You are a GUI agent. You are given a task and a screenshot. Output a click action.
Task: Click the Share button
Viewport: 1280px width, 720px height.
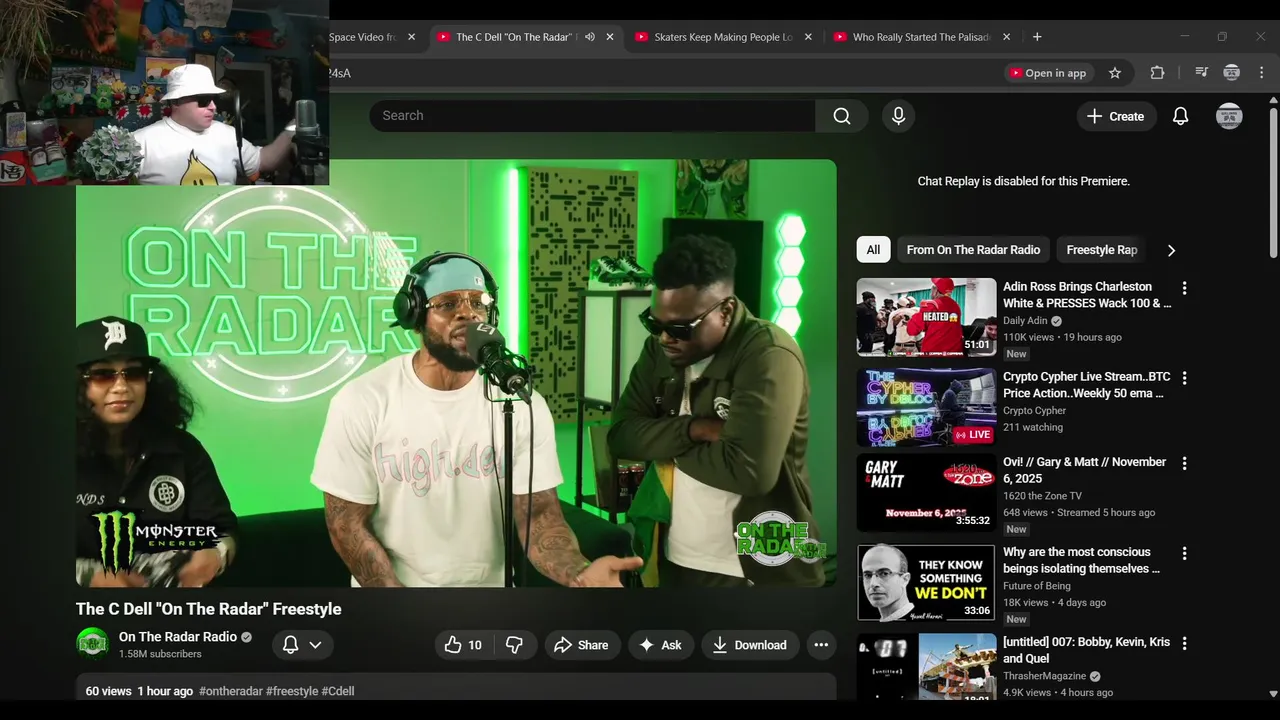581,645
